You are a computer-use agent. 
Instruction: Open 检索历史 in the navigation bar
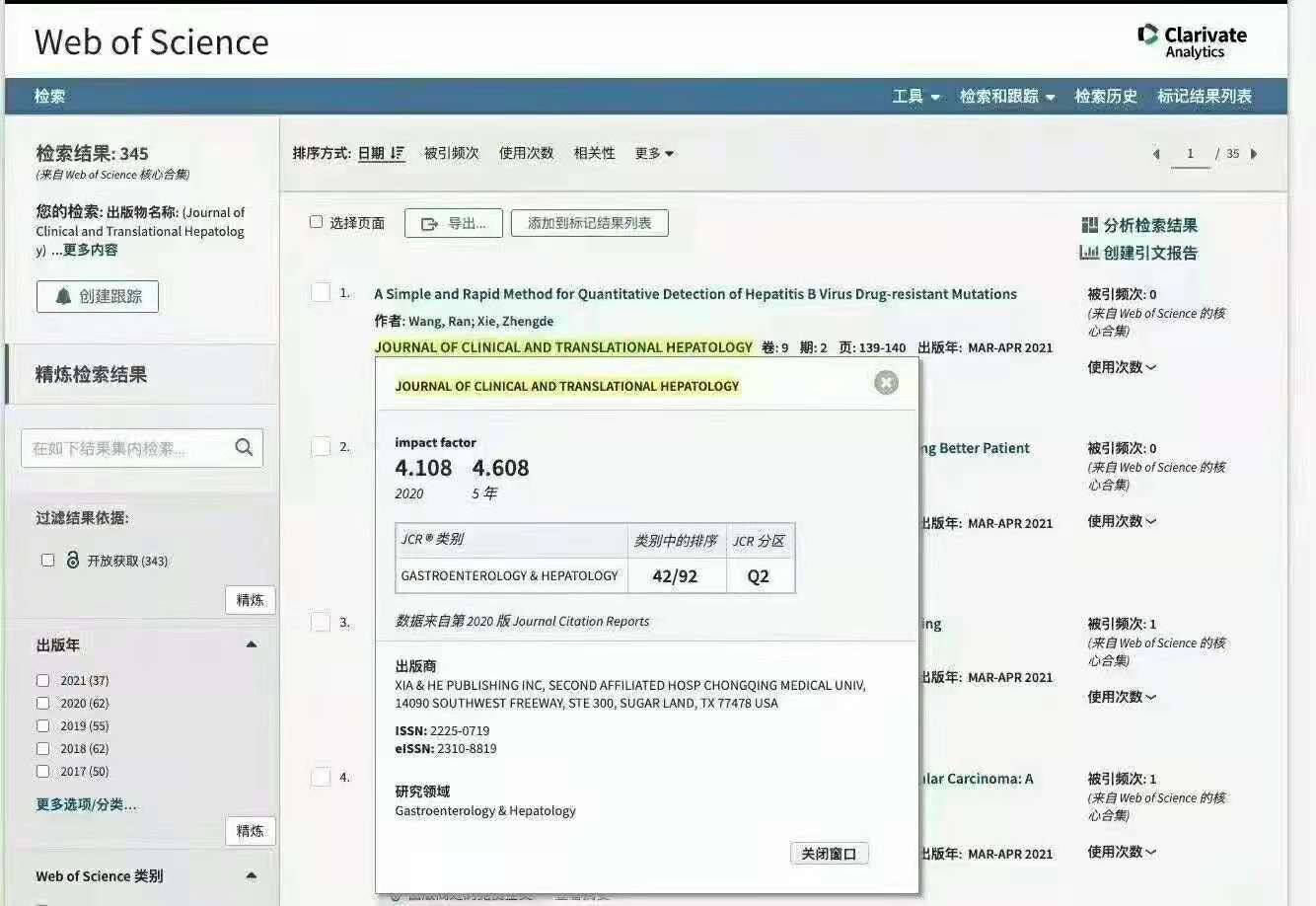pyautogui.click(x=1106, y=96)
